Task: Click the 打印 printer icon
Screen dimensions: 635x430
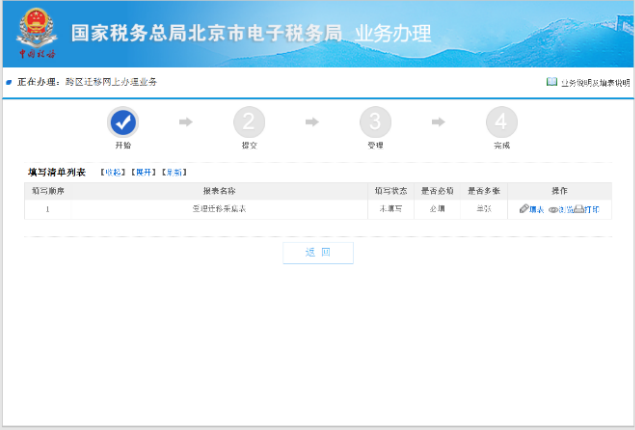Action: pos(579,209)
